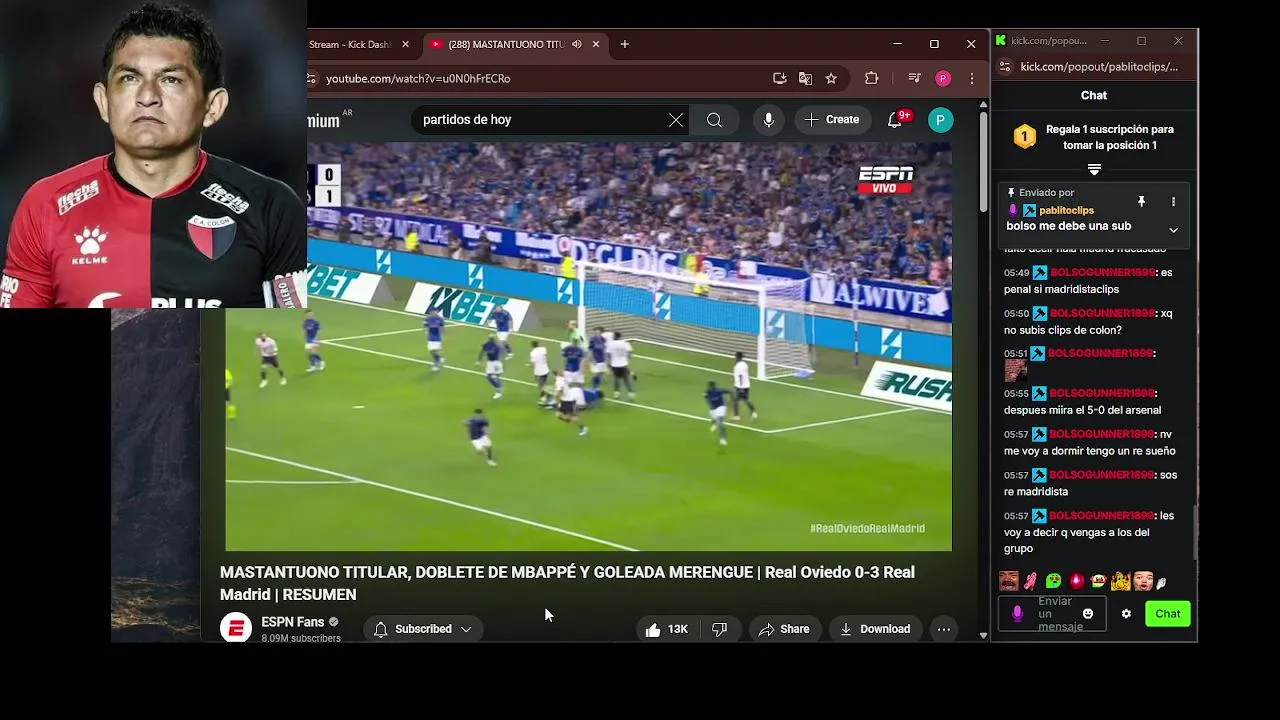
Task: Click the Chrome profile avatar in toolbar
Action: point(943,78)
